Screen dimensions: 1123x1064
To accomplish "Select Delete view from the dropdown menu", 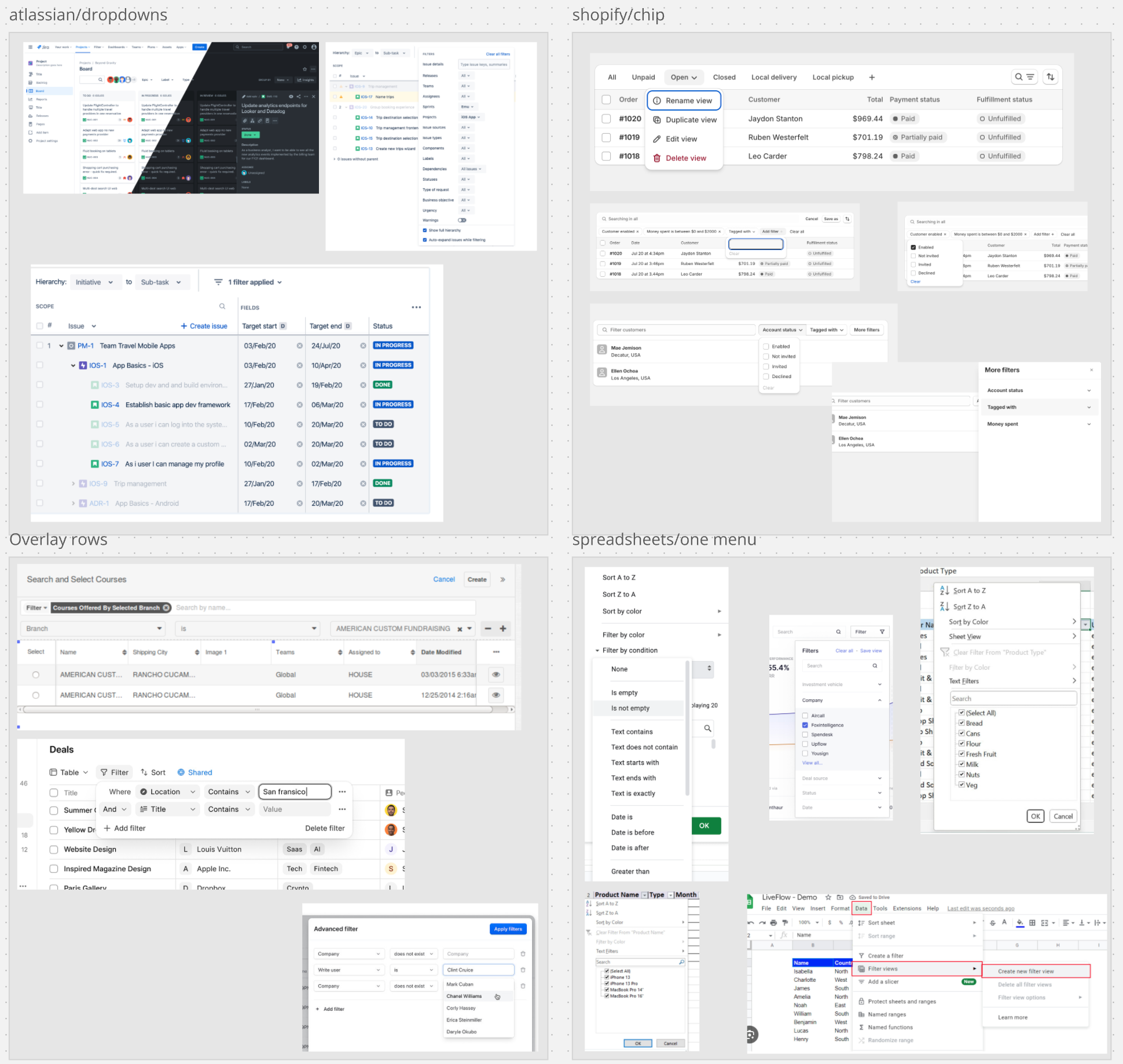I will tap(685, 158).
